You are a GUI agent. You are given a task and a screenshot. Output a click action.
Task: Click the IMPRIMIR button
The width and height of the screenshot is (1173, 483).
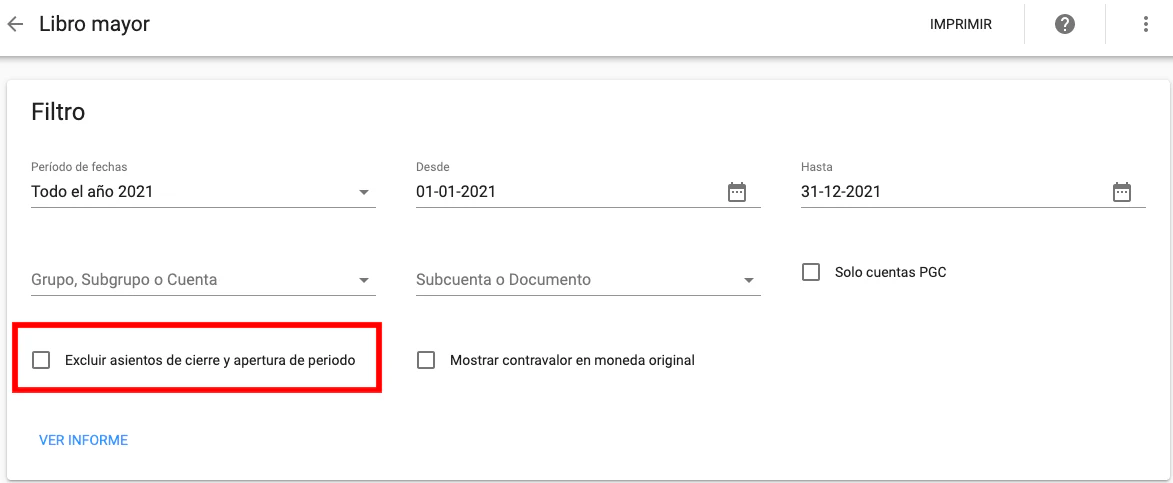(x=960, y=24)
